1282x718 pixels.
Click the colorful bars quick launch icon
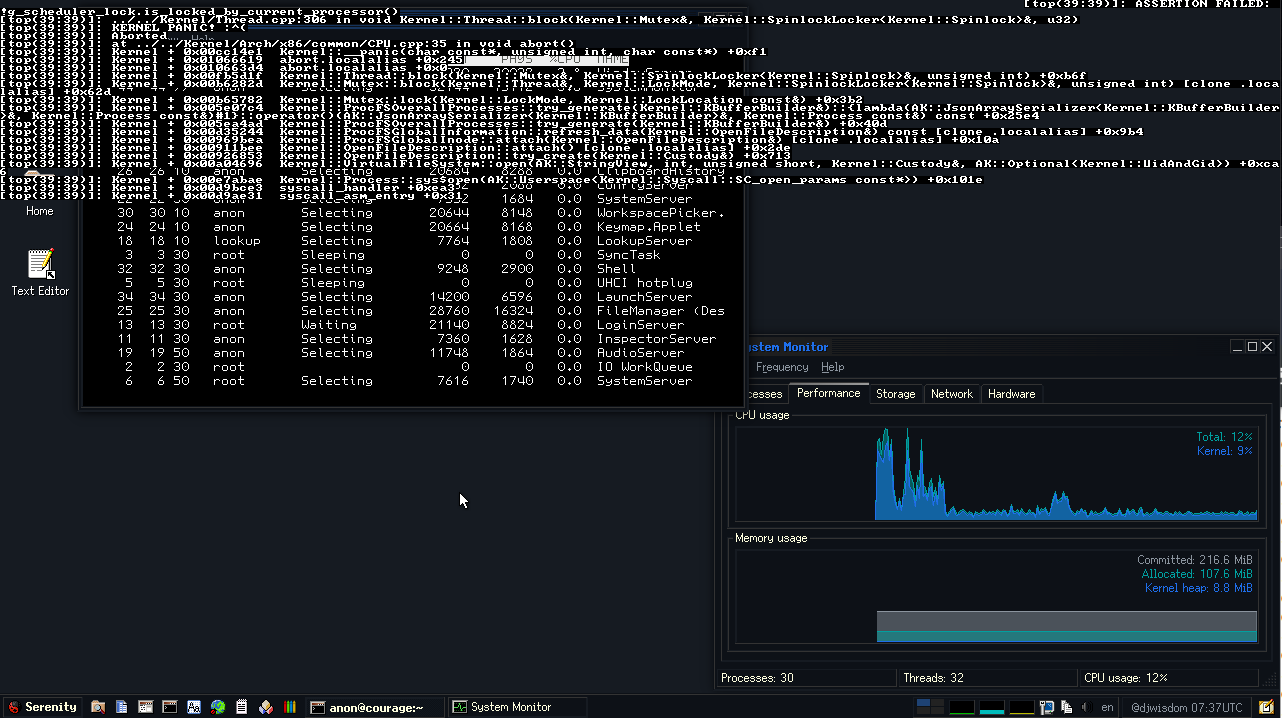click(289, 707)
